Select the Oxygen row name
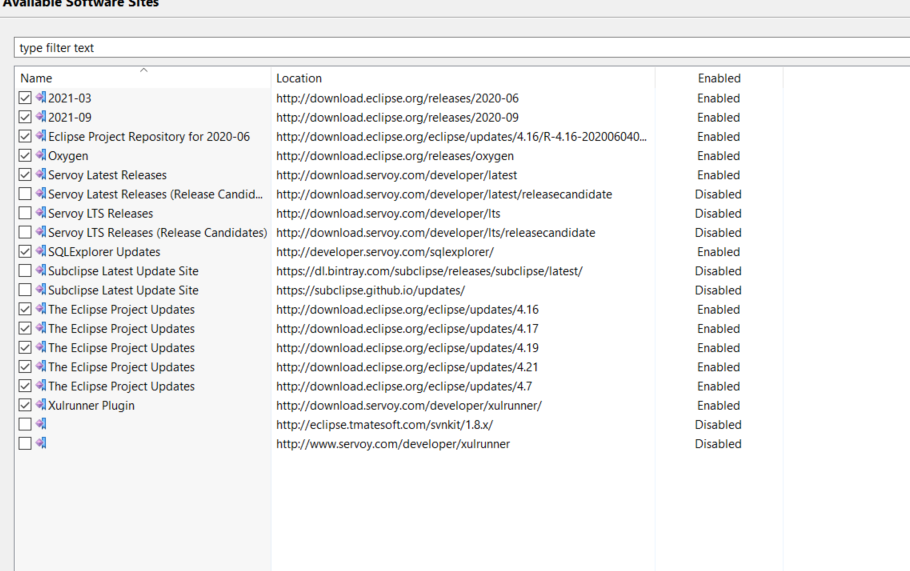The width and height of the screenshot is (910, 571). click(x=68, y=156)
